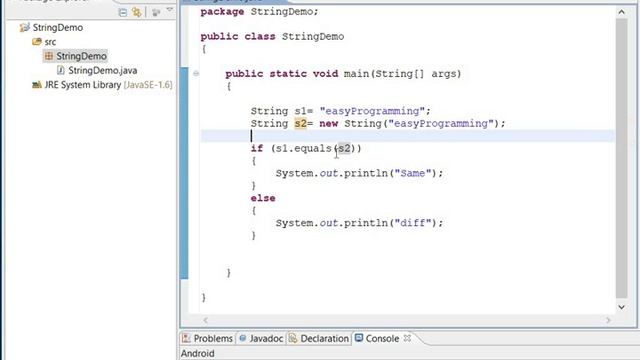Click the public class StringDemo line
Image resolution: width=640 pixels, height=360 pixels.
click(272, 36)
